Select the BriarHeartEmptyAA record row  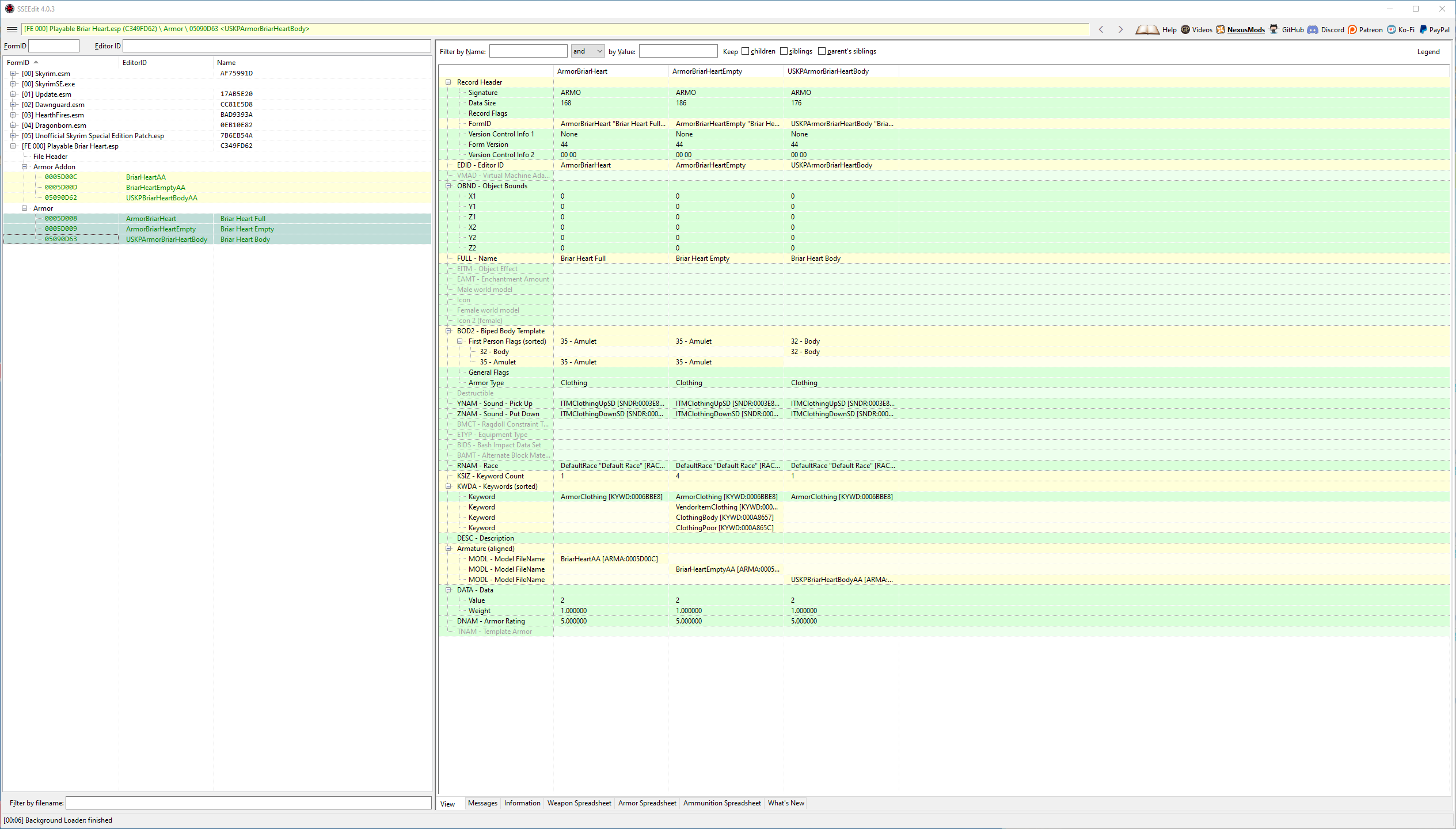coord(217,187)
